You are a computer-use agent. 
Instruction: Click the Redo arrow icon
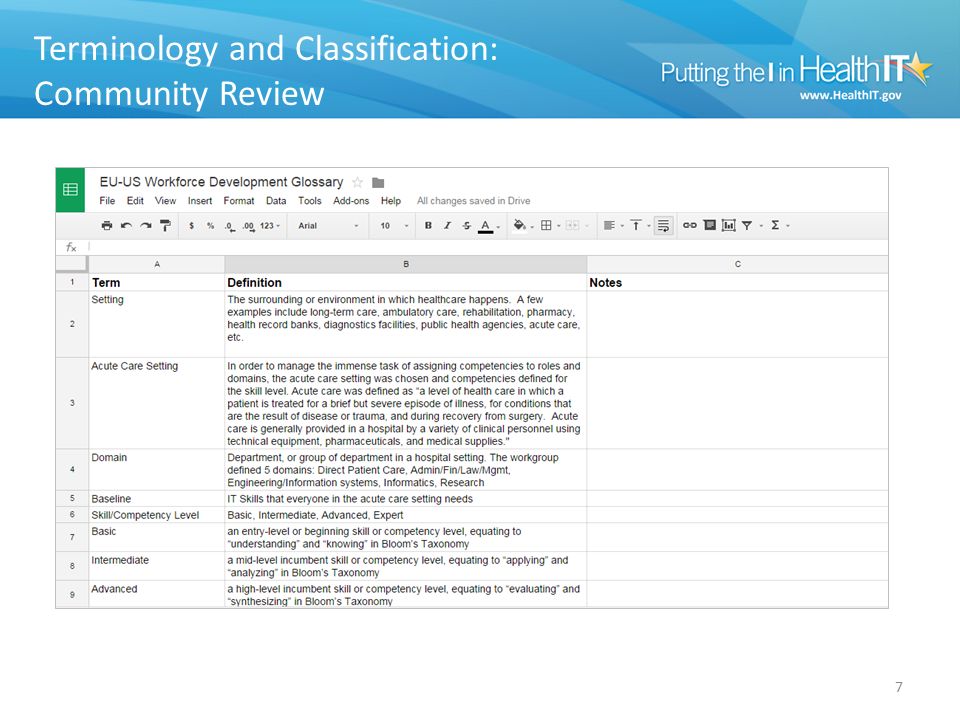145,225
